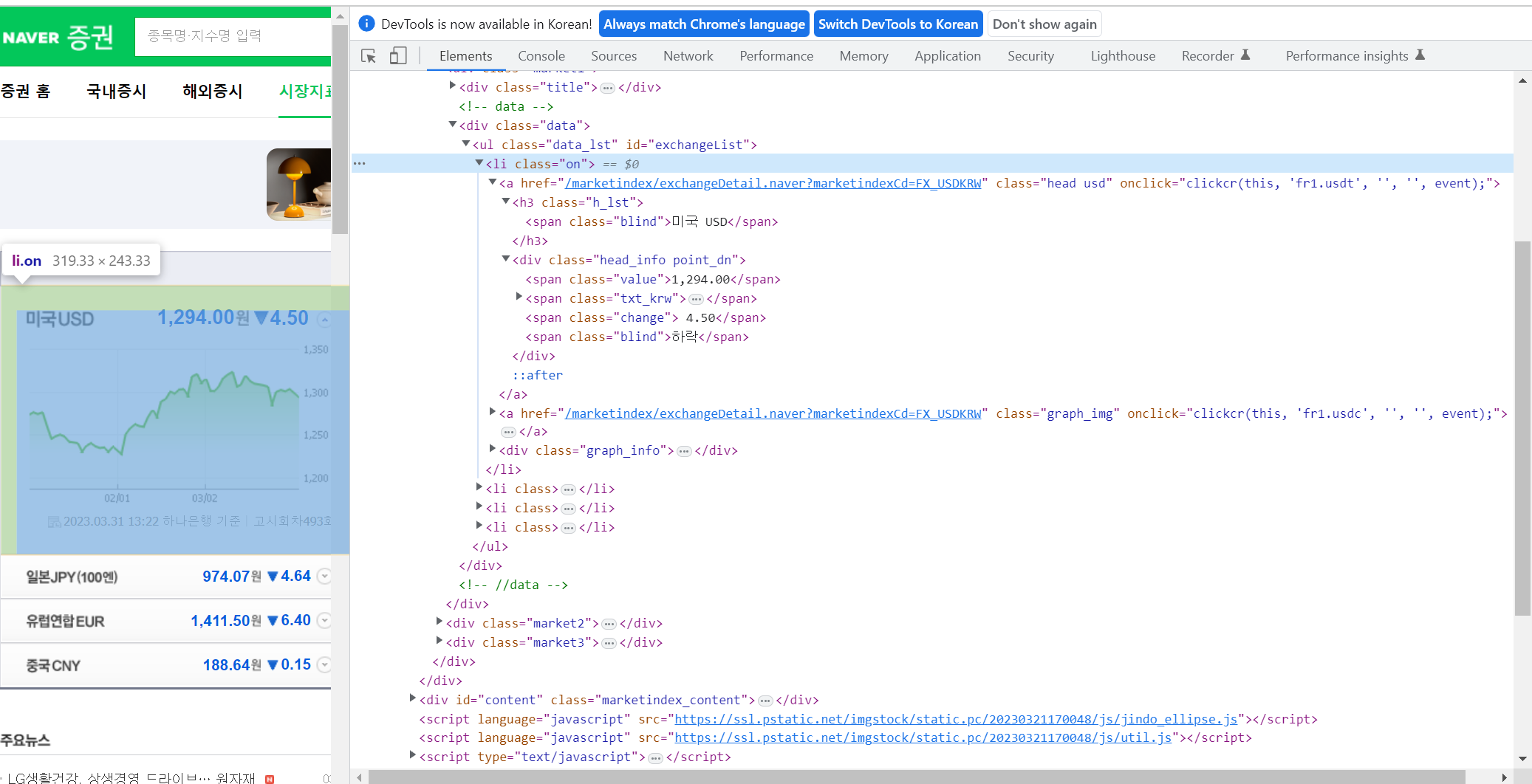Open the 국내증시 menu on Naver
1532x784 pixels.
[117, 92]
